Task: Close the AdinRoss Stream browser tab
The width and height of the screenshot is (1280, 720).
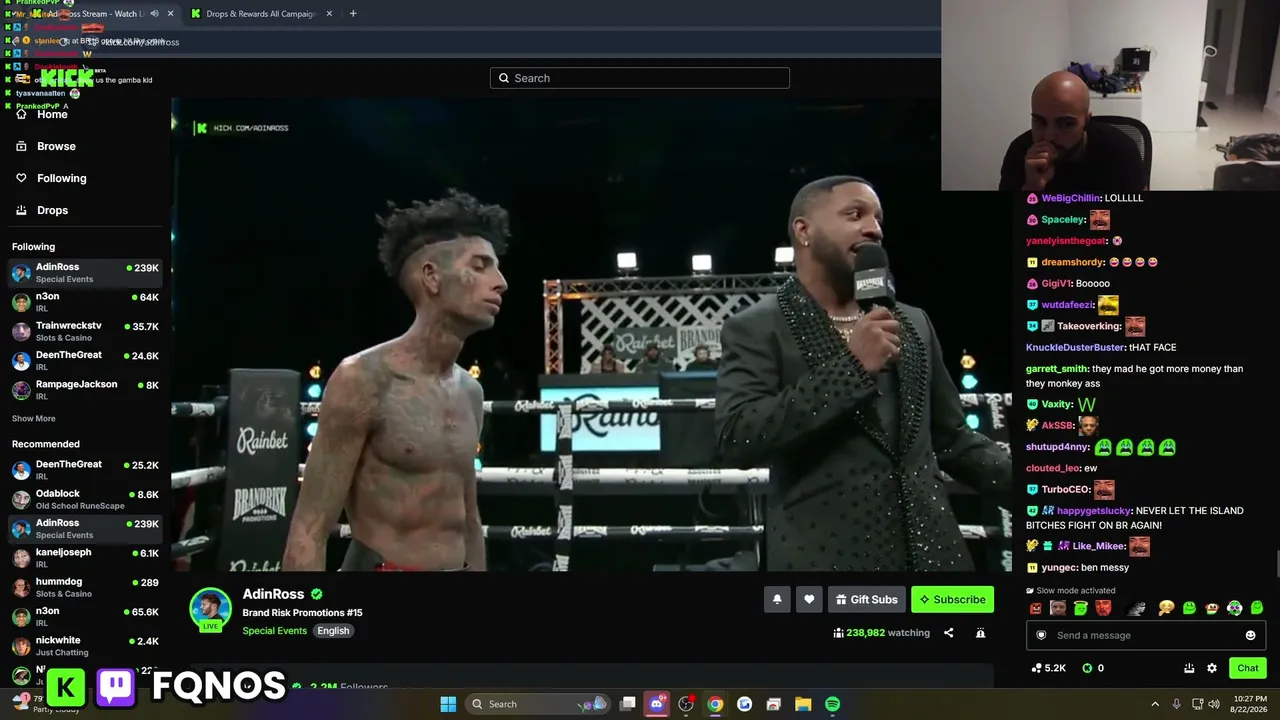Action: 170,14
